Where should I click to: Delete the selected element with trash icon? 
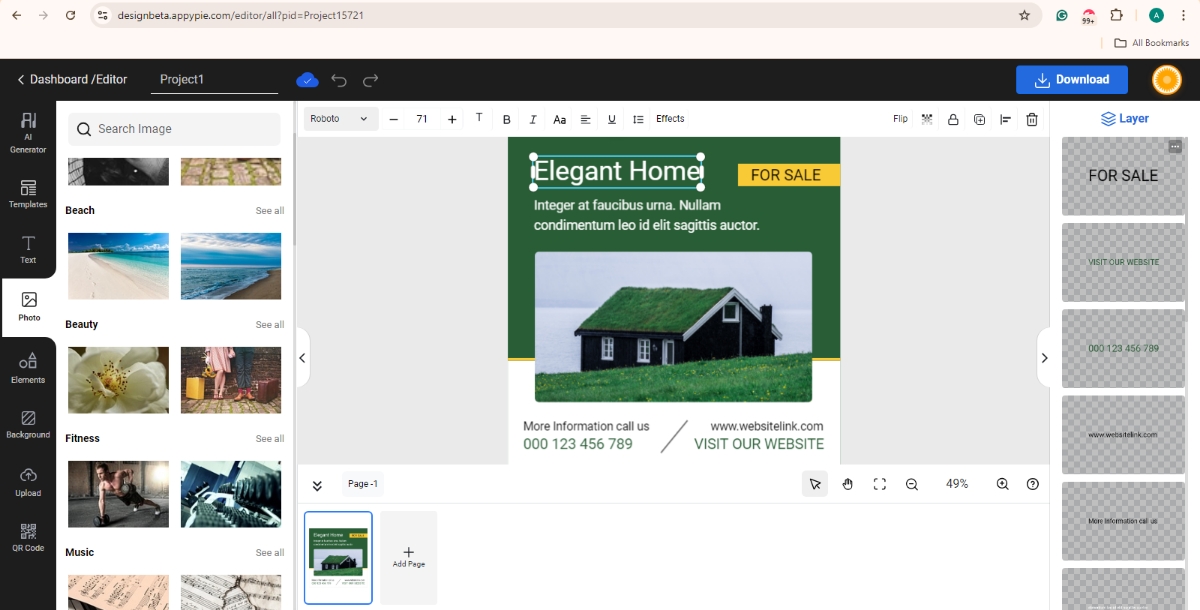1032,119
